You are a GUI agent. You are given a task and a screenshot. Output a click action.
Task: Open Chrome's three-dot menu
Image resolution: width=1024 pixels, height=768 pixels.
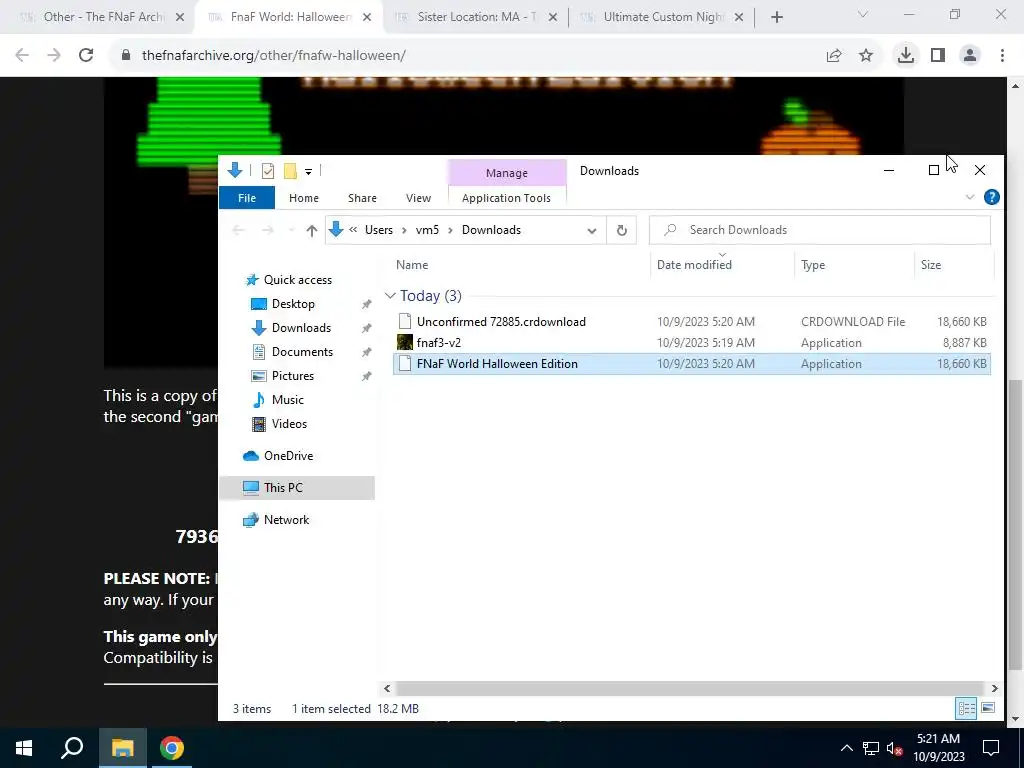(x=1002, y=56)
